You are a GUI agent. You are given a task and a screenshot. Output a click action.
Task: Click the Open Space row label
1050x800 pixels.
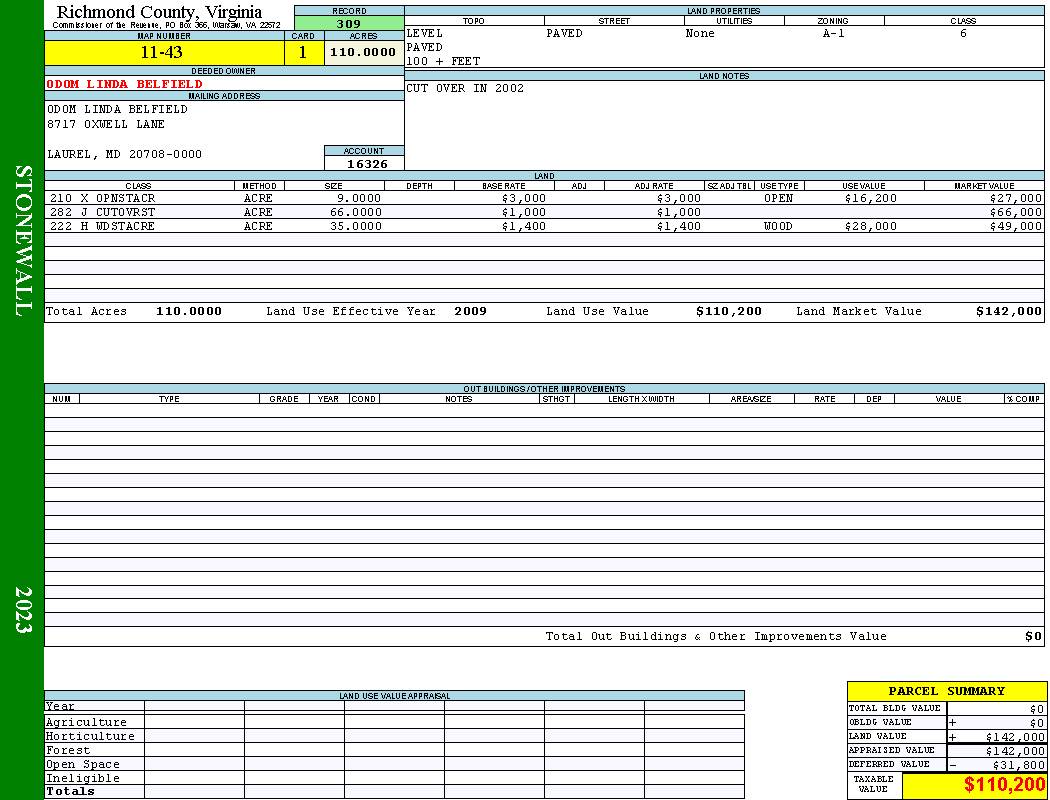(82, 765)
